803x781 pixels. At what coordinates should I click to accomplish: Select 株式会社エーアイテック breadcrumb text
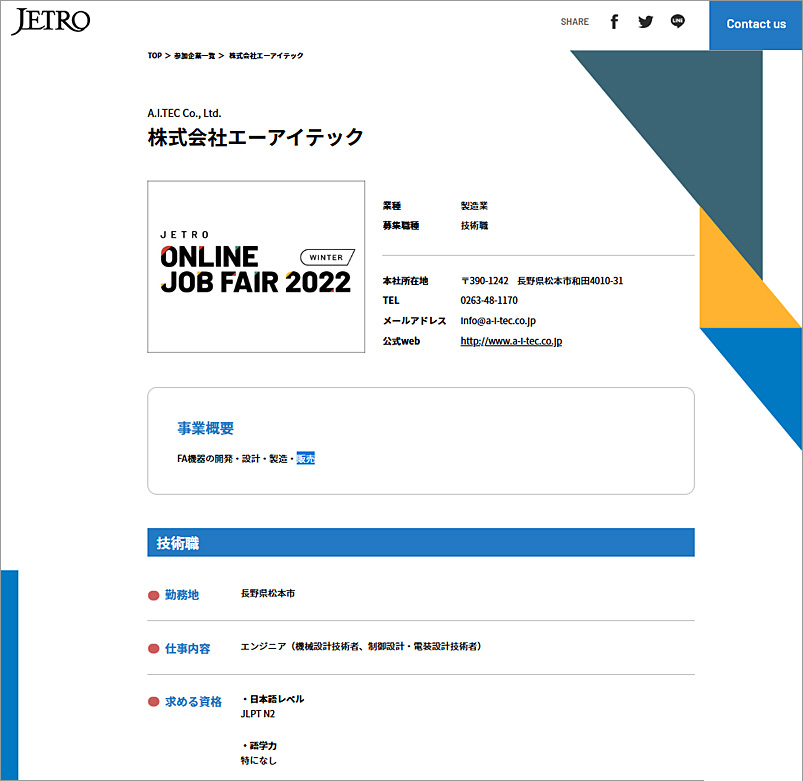coord(266,55)
